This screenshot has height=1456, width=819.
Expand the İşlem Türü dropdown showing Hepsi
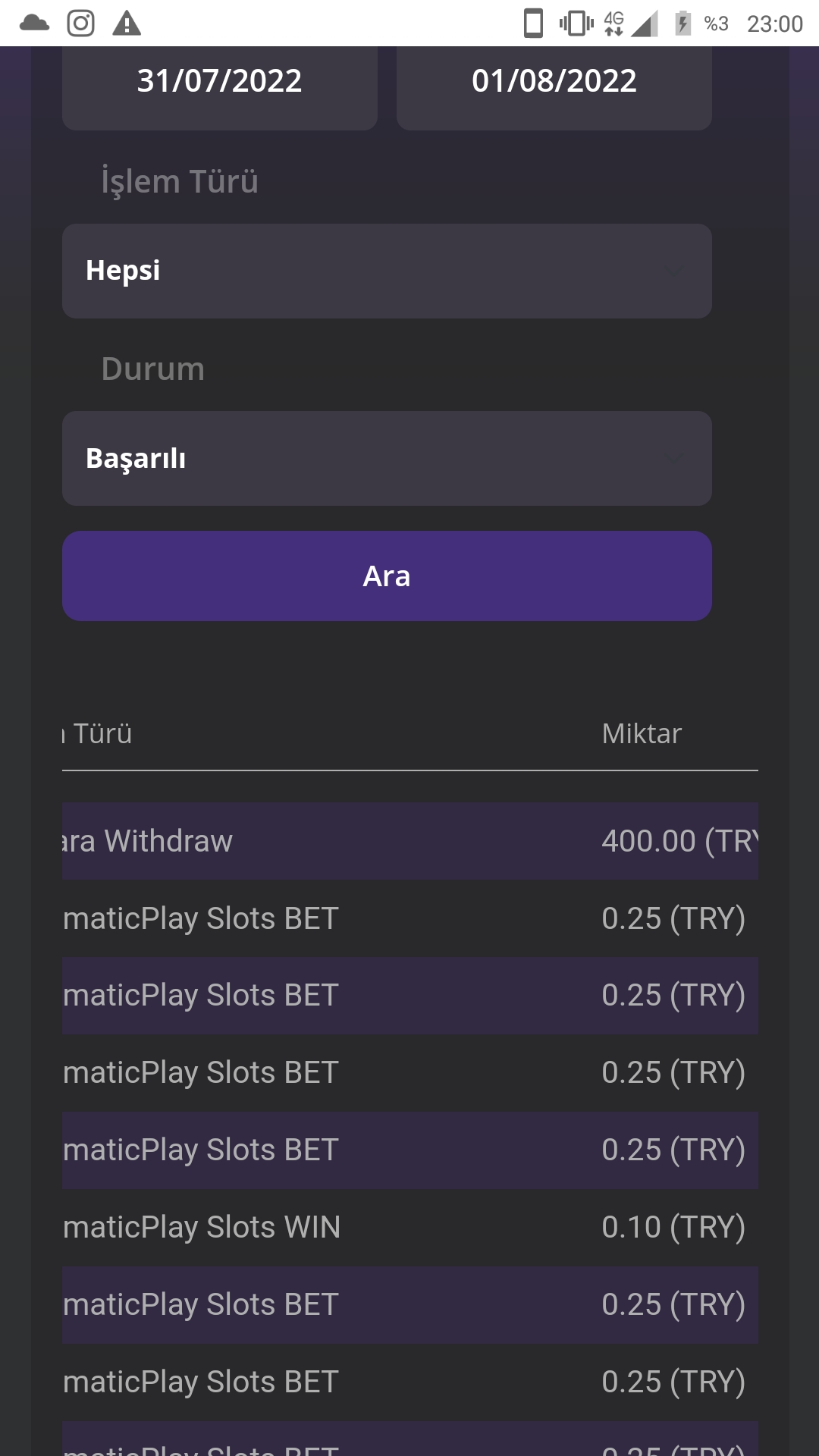(387, 271)
